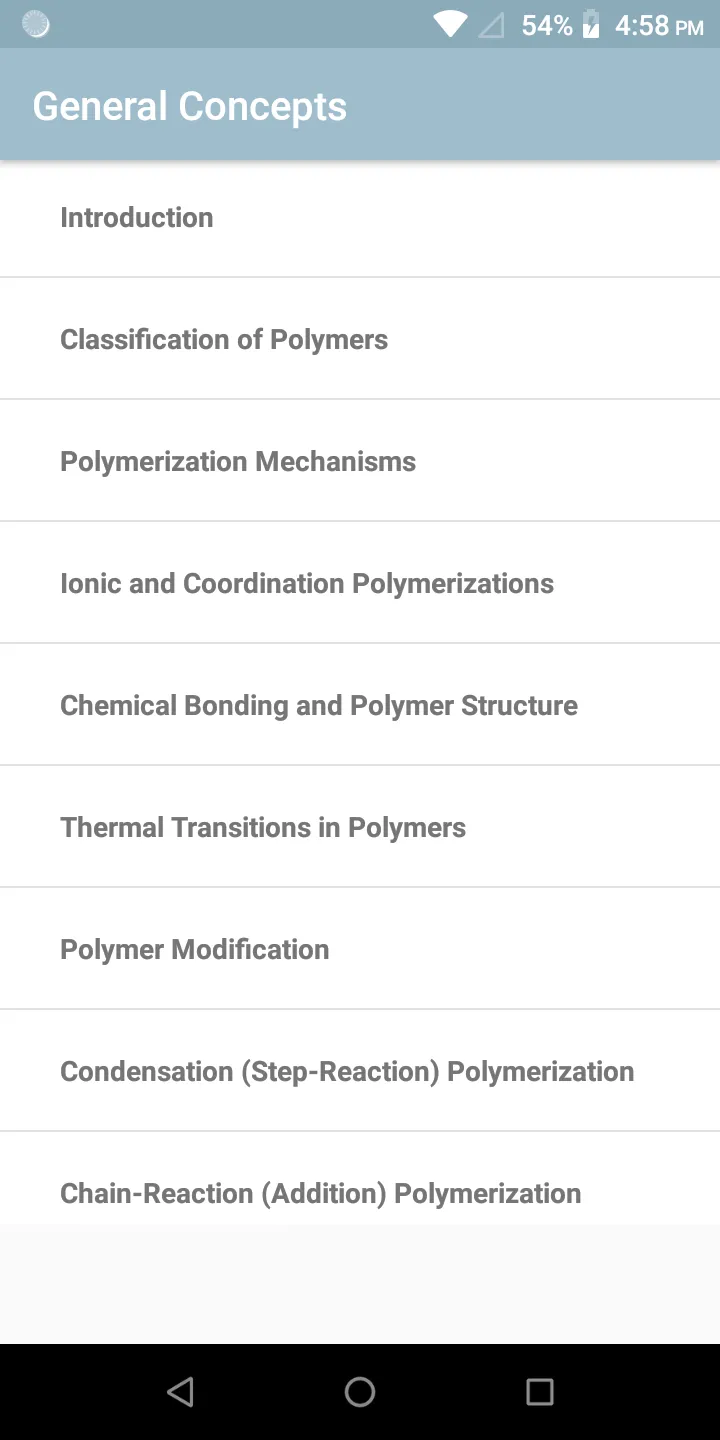Tap the Android back navigation icon

(180, 1392)
